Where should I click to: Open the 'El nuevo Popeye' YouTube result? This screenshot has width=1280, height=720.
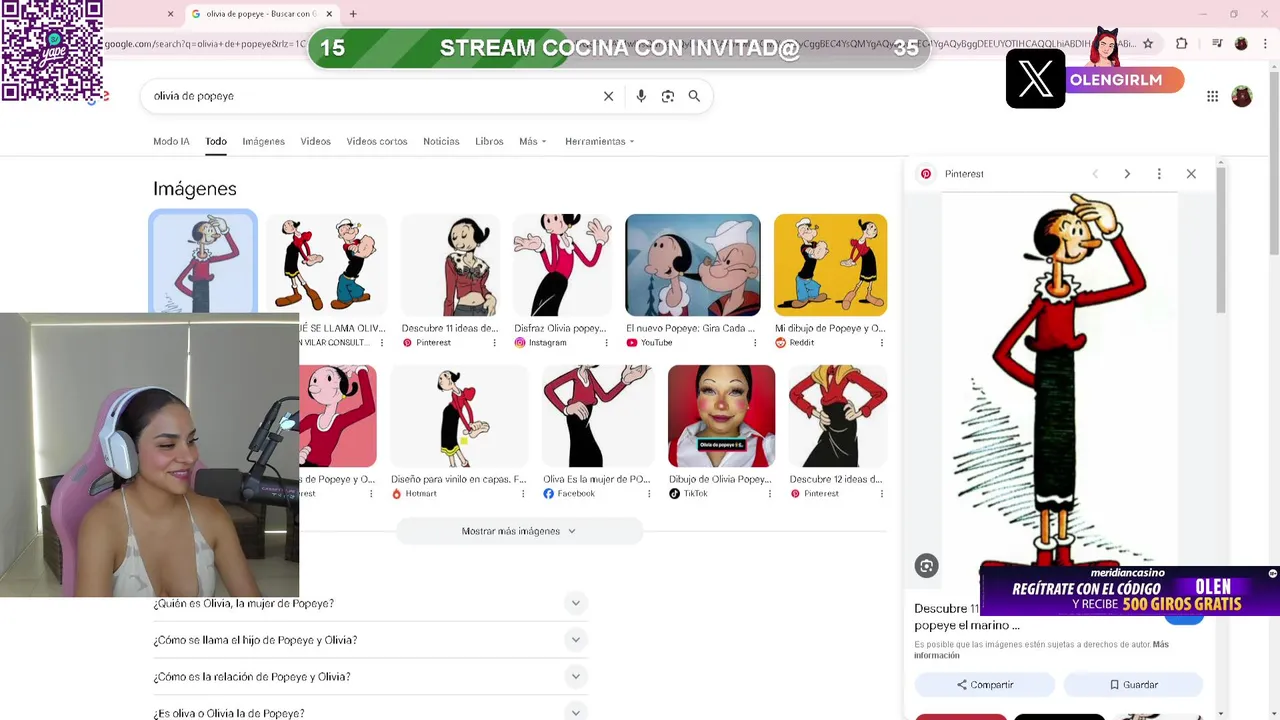[x=693, y=265]
